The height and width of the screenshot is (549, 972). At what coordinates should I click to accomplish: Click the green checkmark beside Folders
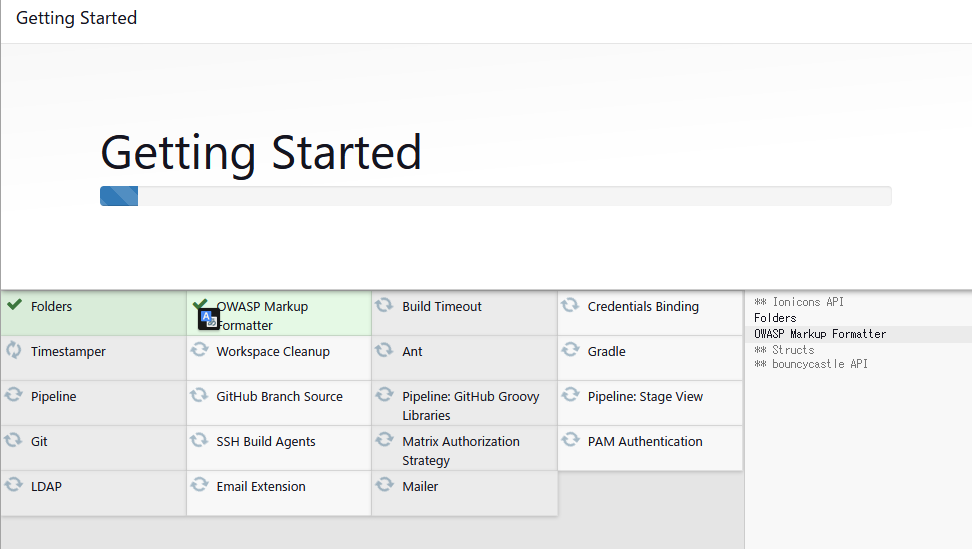[14, 304]
